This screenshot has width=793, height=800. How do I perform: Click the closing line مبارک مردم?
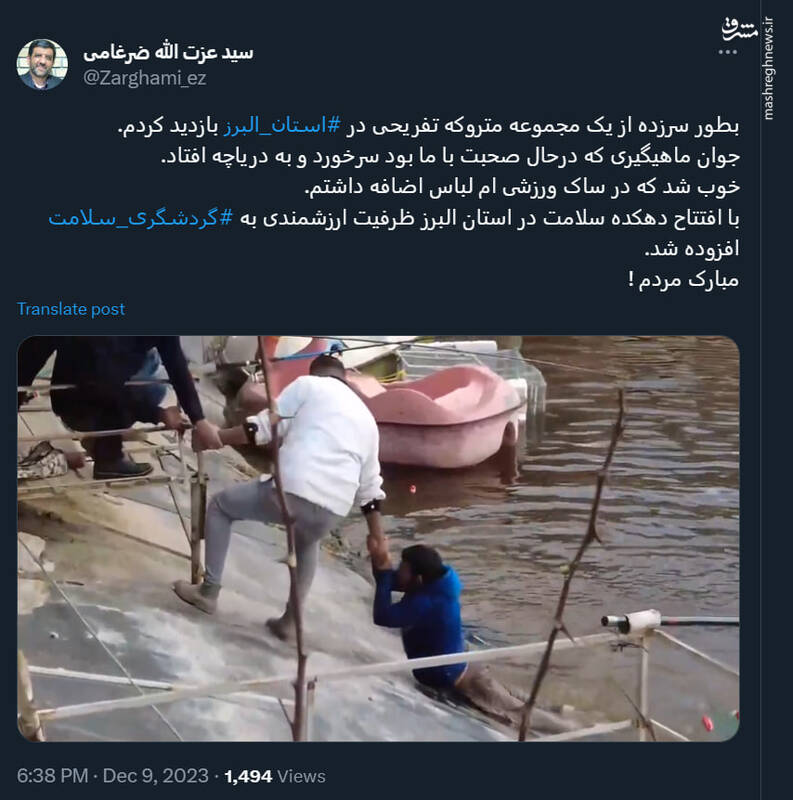click(x=684, y=280)
